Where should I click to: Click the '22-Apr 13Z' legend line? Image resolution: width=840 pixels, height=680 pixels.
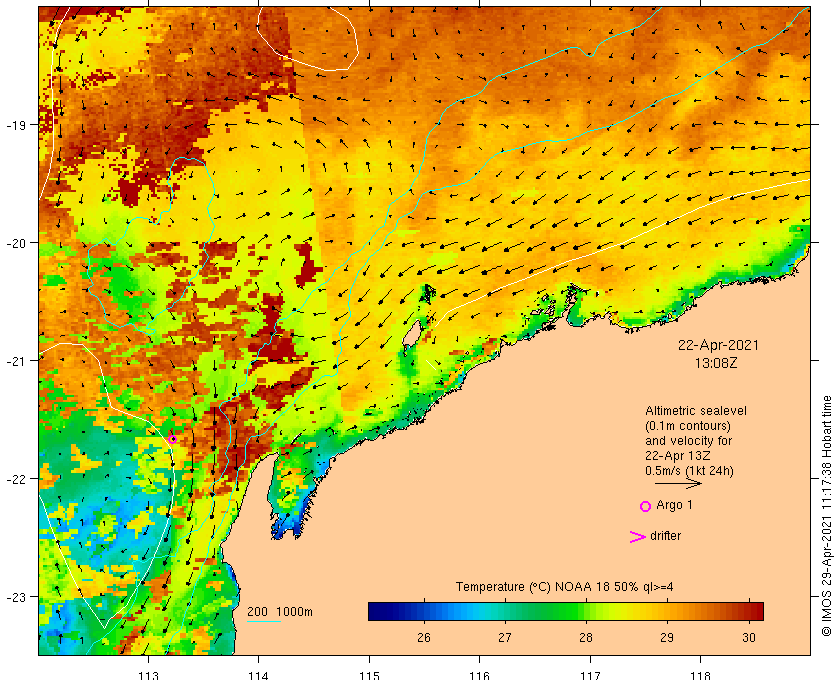tap(678, 456)
